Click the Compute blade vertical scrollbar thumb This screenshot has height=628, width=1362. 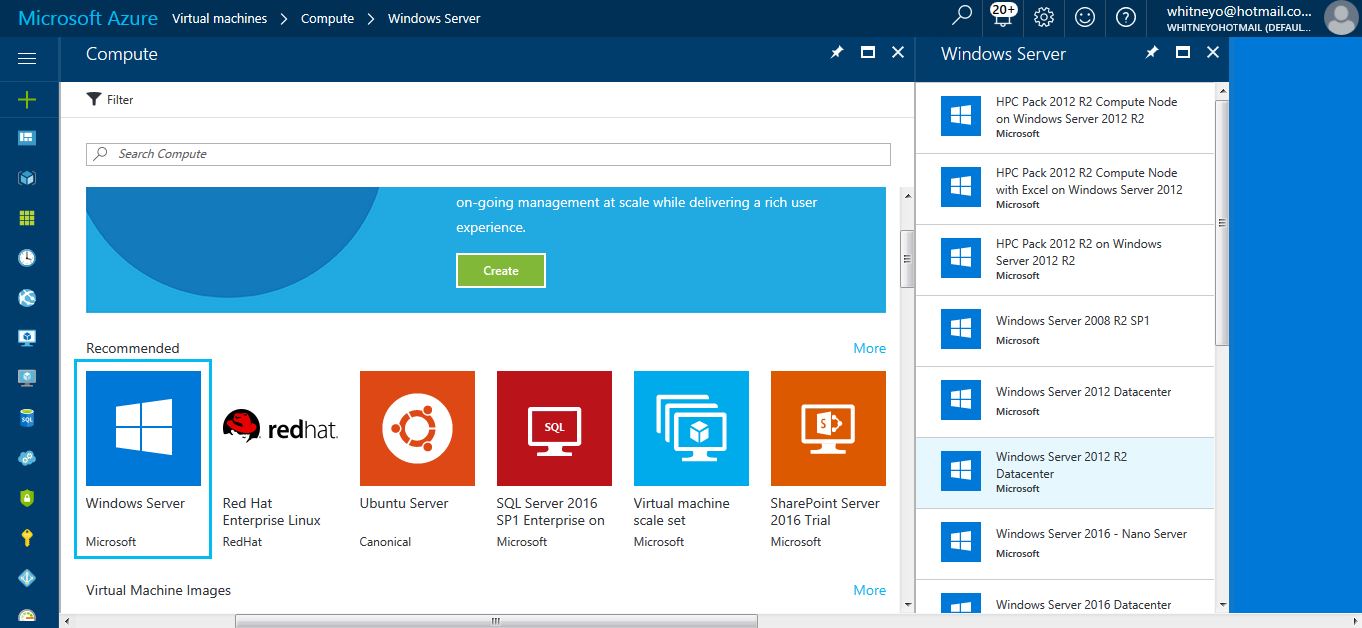click(x=907, y=258)
